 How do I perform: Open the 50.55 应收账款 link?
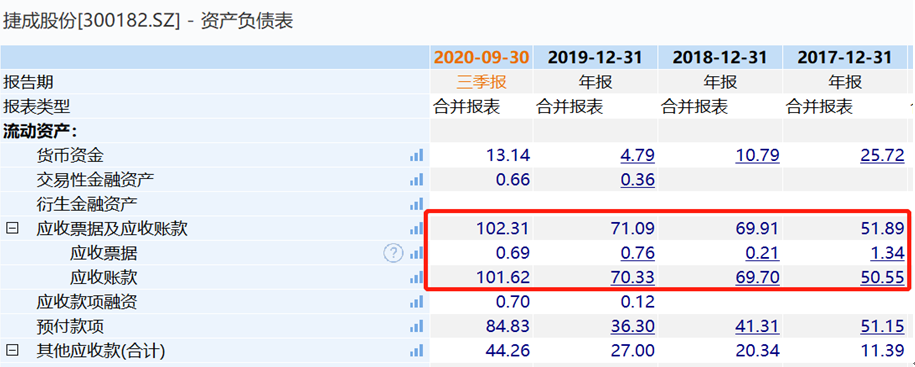click(882, 278)
